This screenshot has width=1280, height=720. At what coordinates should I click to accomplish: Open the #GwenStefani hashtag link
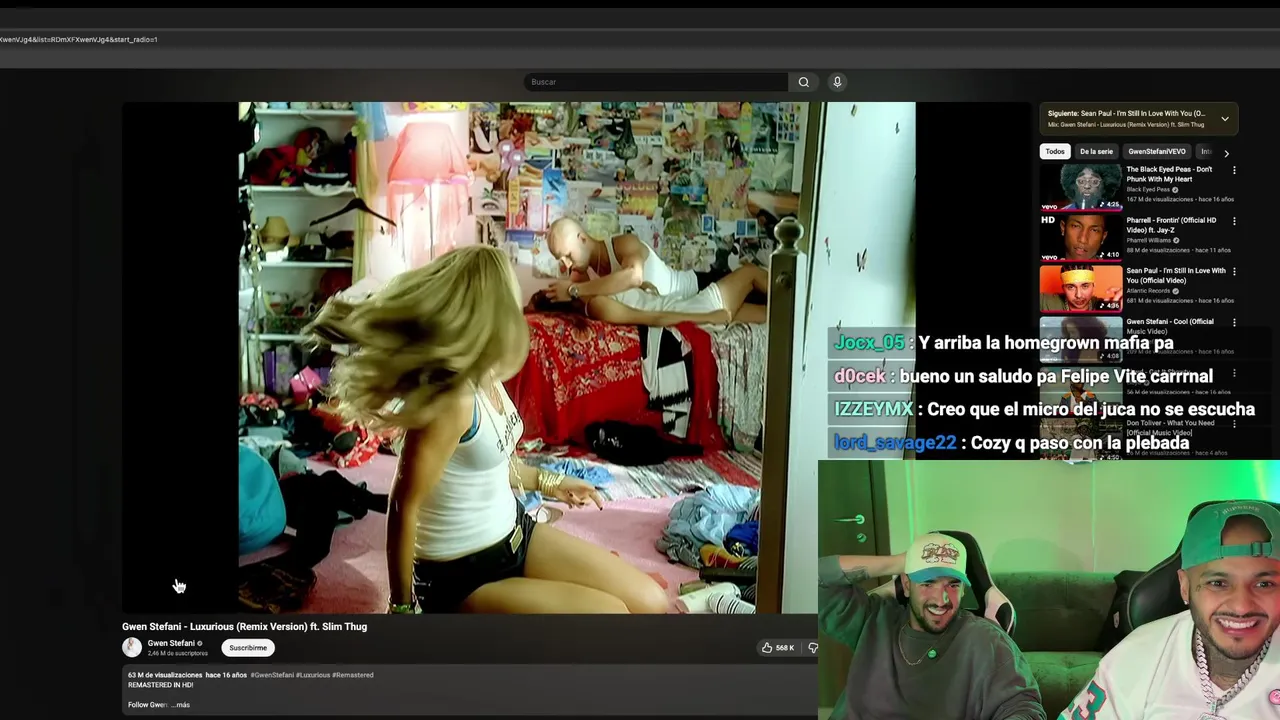tap(272, 675)
